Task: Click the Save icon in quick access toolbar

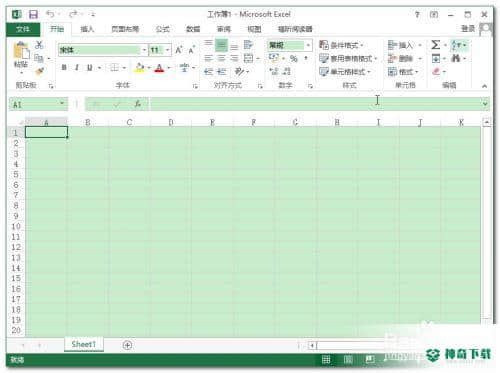Action: click(x=33, y=14)
